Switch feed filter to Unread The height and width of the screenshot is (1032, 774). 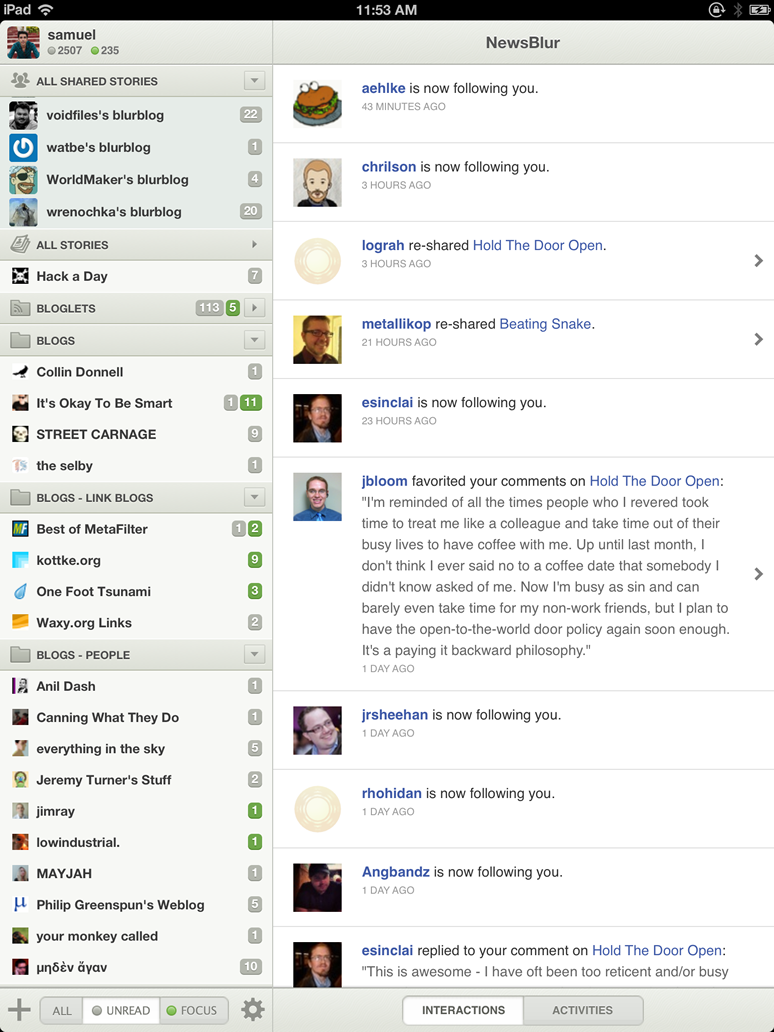pyautogui.click(x=120, y=1010)
